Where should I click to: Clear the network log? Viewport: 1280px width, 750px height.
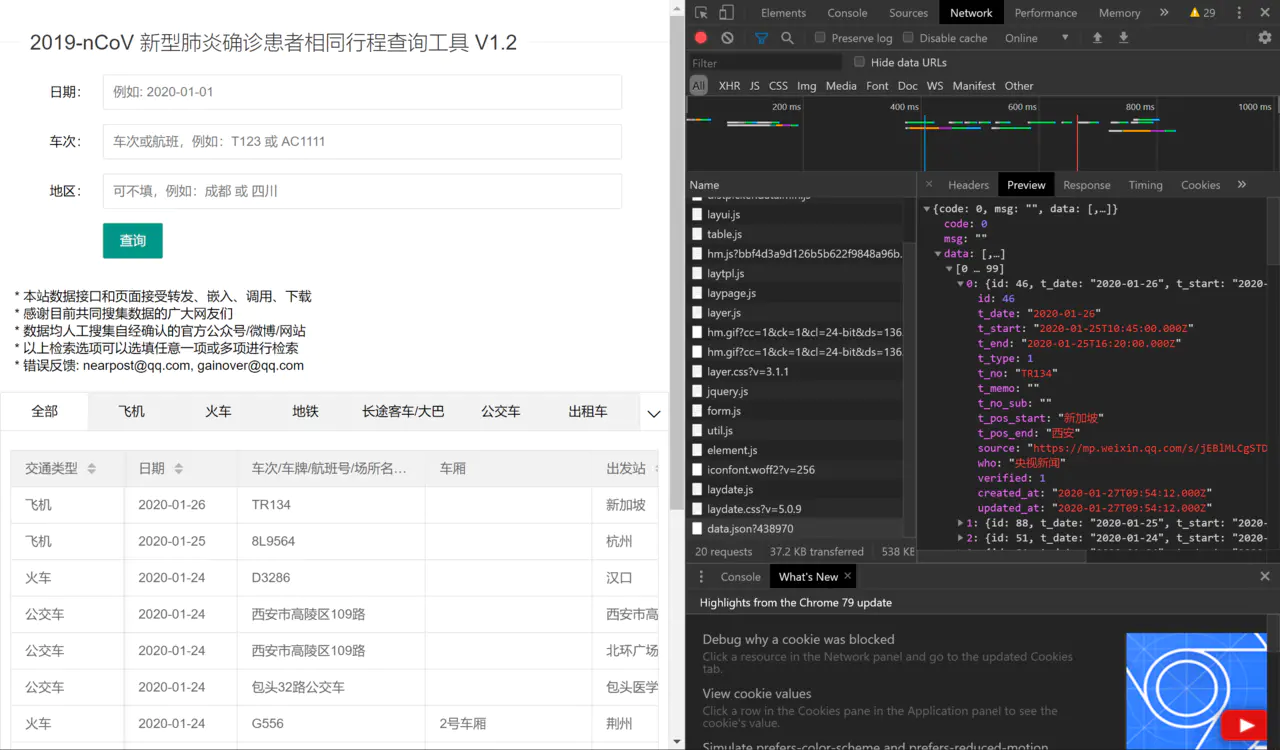click(727, 38)
